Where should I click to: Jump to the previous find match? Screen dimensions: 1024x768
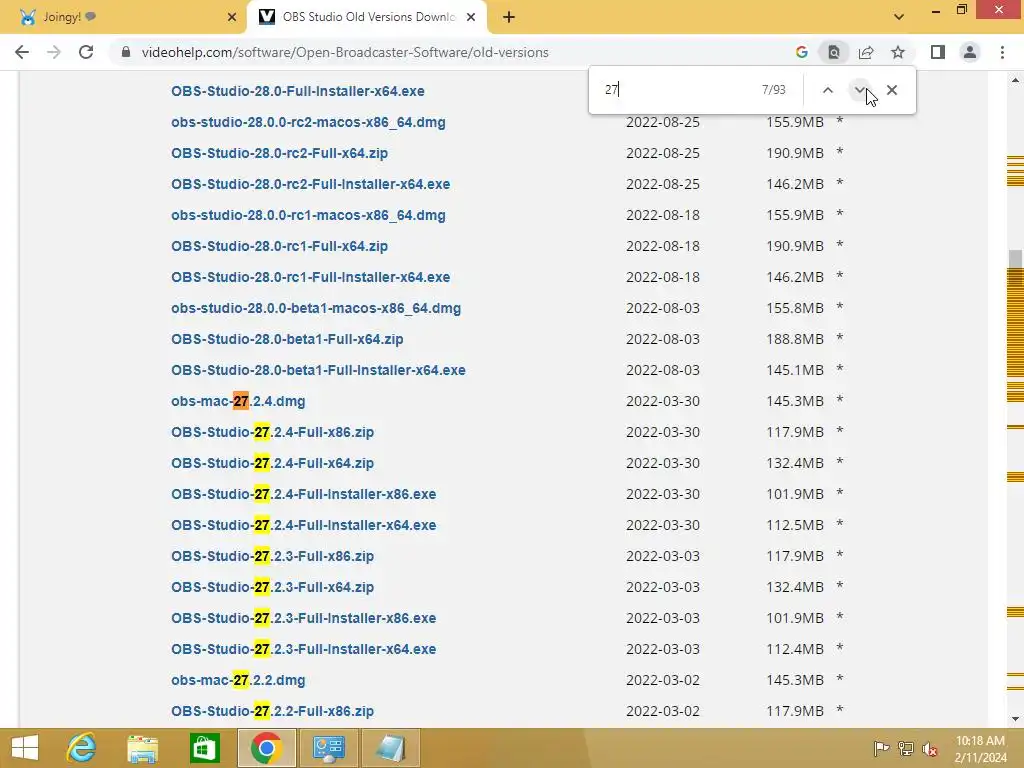827,90
